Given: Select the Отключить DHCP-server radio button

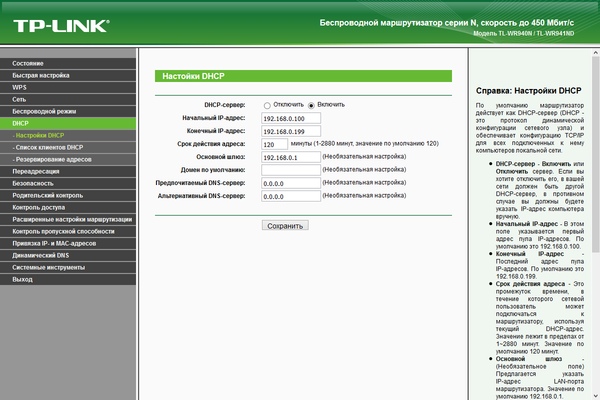Looking at the screenshot, I should pyautogui.click(x=267, y=105).
